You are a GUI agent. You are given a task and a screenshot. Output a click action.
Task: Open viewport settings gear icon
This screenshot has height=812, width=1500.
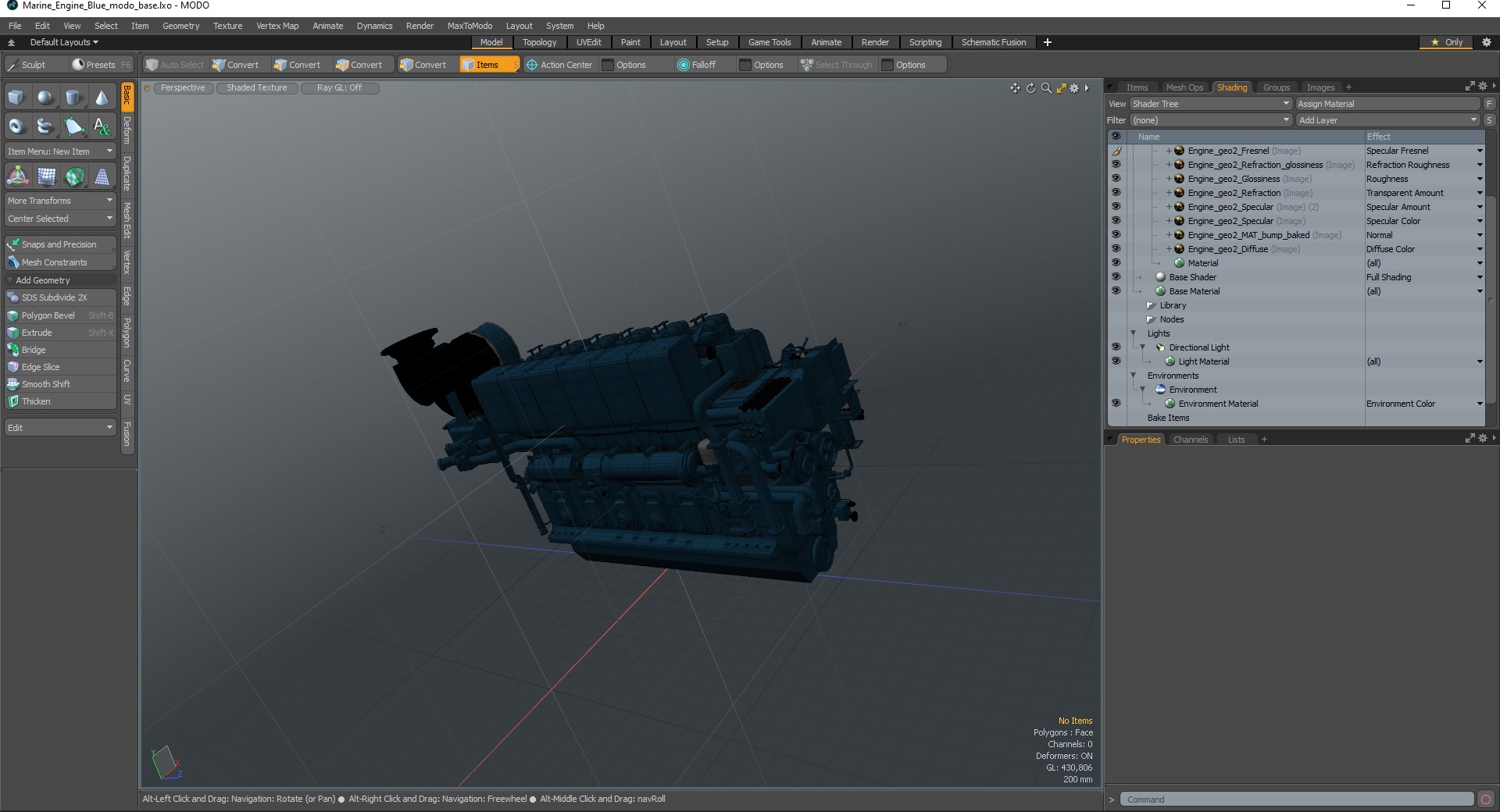(x=1074, y=88)
